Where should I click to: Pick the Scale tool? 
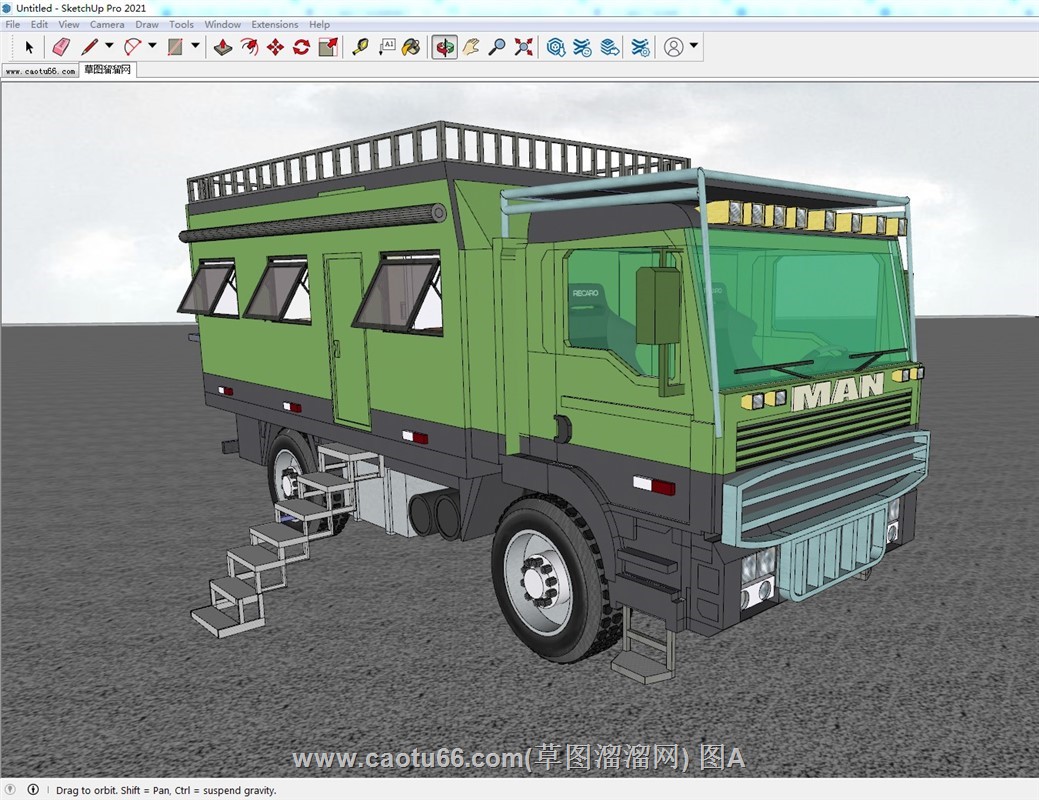[x=328, y=47]
